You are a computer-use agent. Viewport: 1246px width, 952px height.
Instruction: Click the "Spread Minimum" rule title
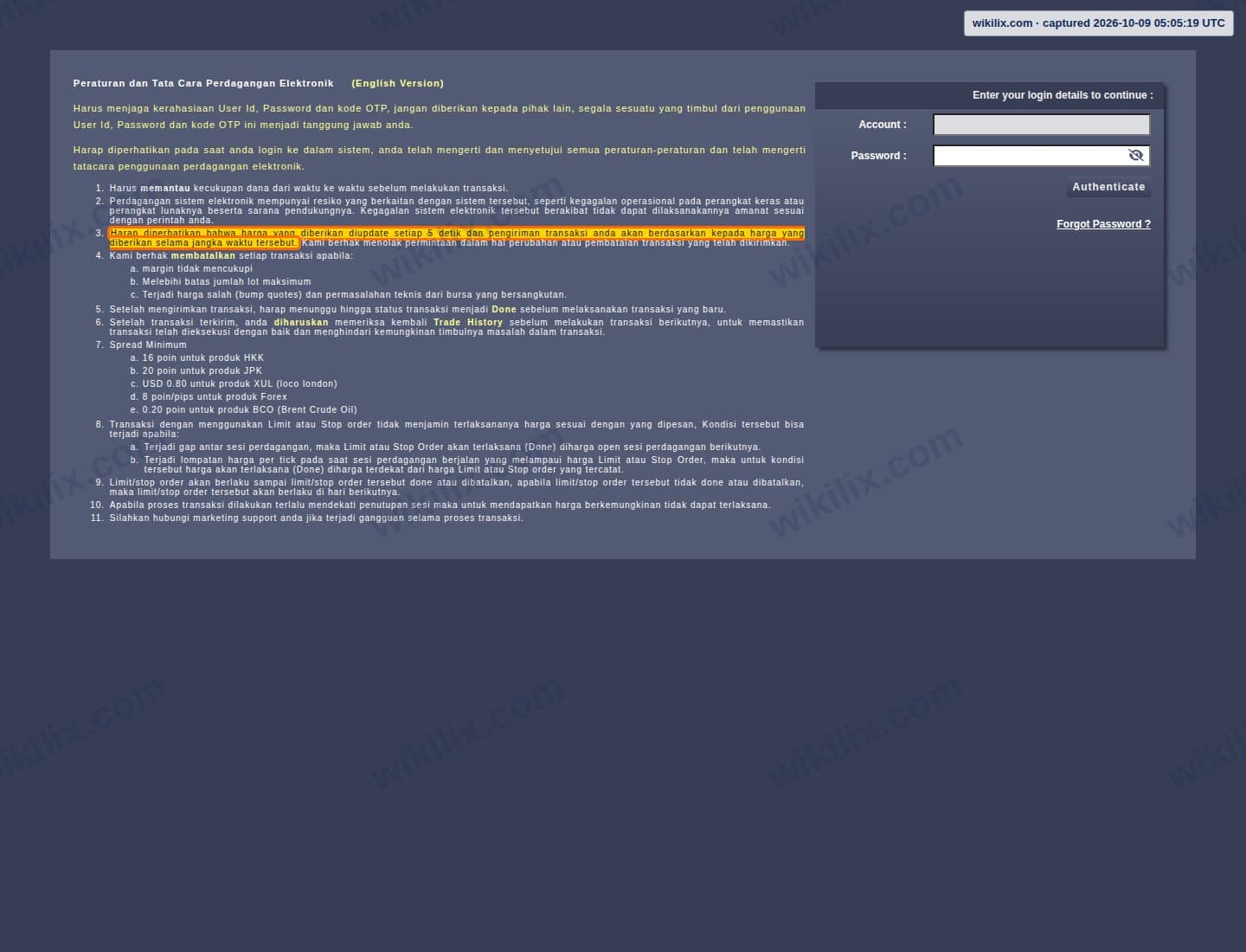coord(148,345)
